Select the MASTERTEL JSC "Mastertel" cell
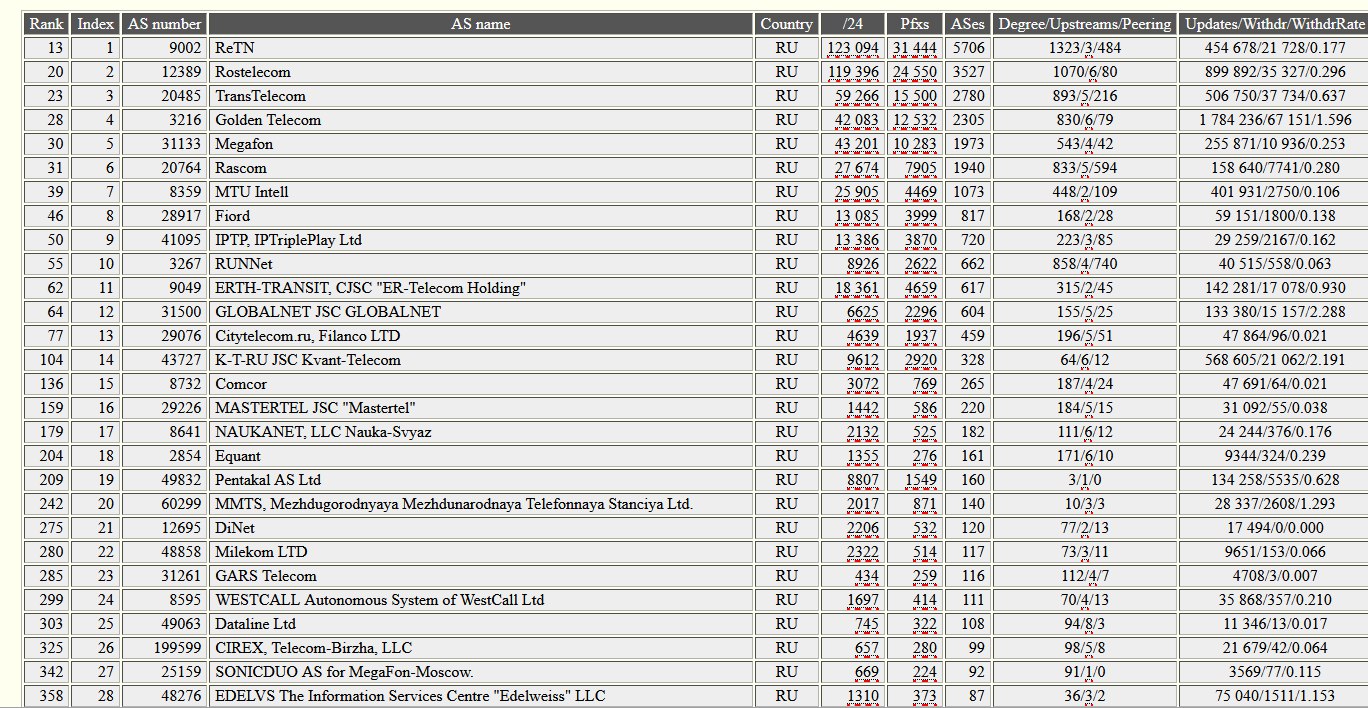1368x708 pixels. [481, 408]
